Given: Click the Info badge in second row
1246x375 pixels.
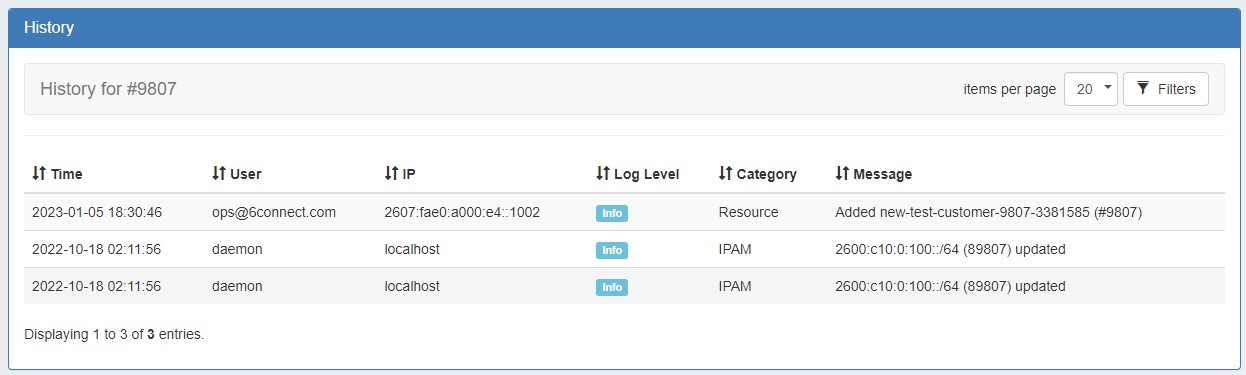Looking at the screenshot, I should (x=612, y=250).
